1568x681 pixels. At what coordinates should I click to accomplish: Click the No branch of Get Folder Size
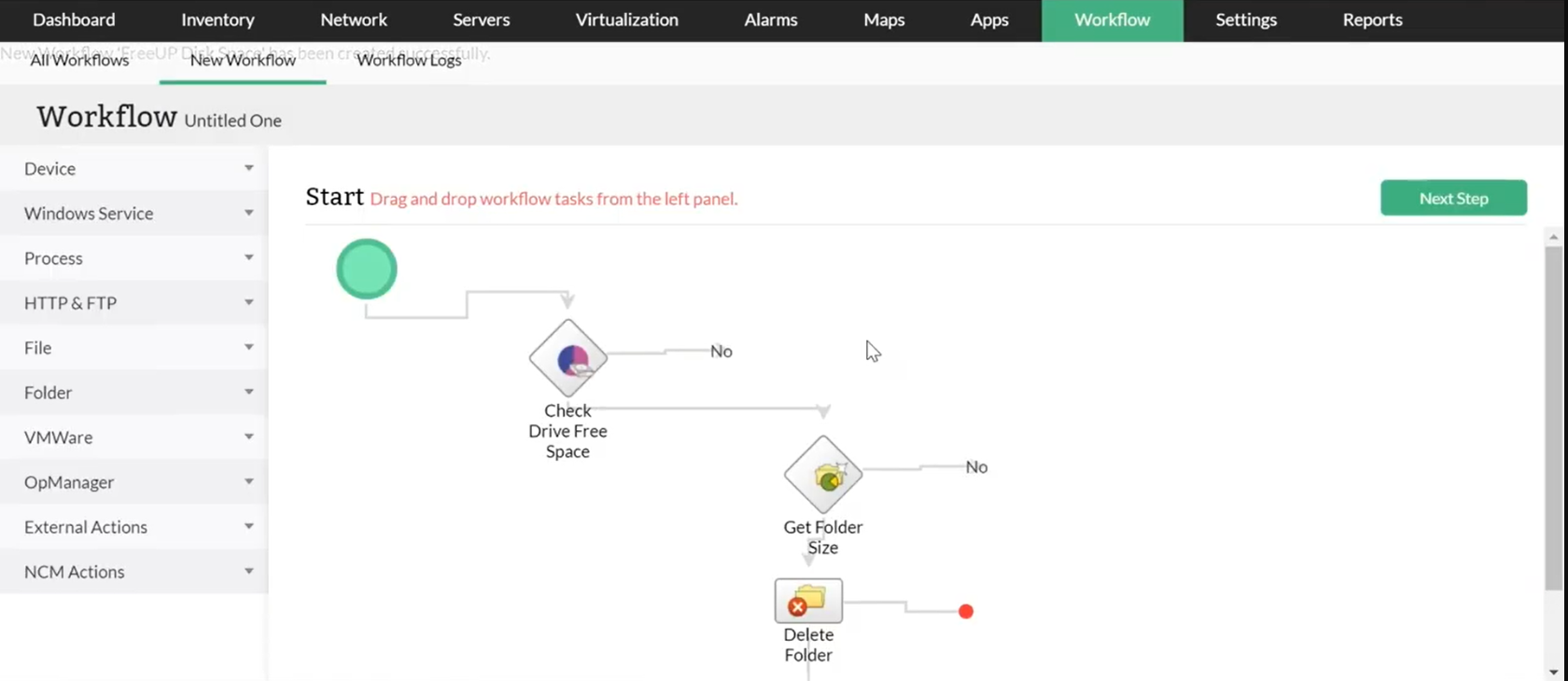(x=976, y=467)
